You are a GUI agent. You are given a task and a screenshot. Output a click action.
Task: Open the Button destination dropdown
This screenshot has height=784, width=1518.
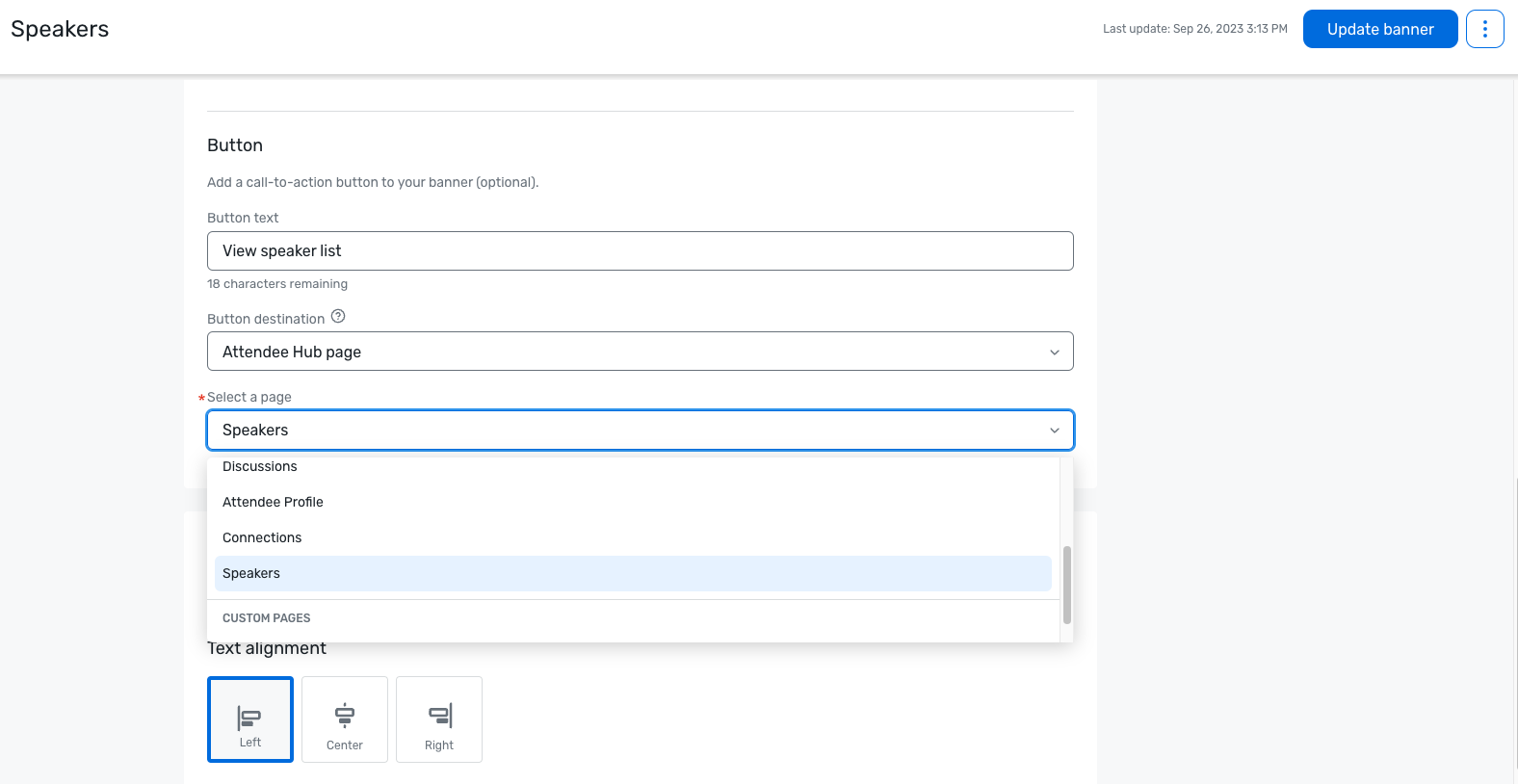[x=640, y=352]
